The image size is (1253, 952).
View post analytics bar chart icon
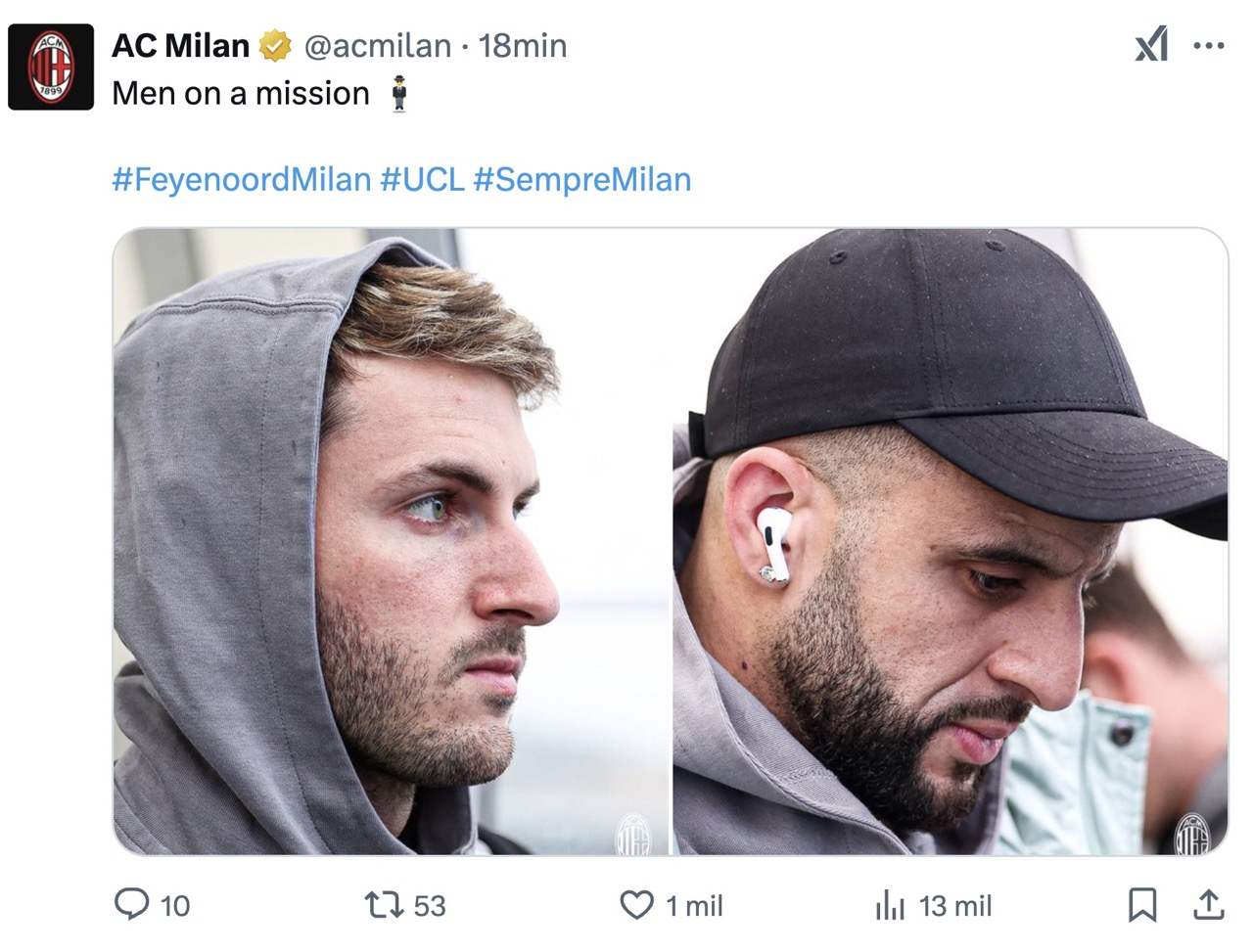coord(890,905)
